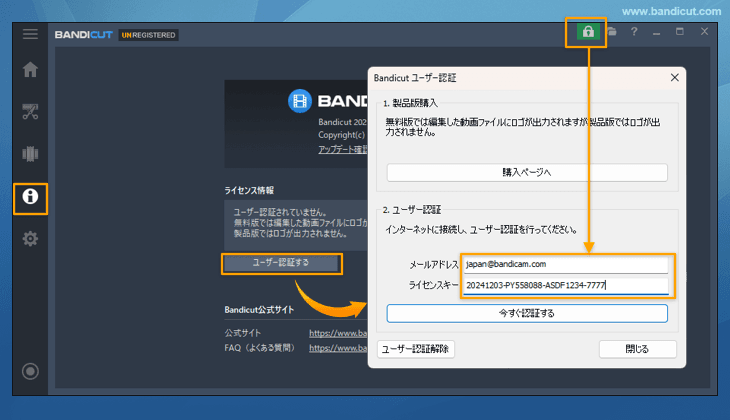Minimize the Bandicut main window

pos(656,32)
